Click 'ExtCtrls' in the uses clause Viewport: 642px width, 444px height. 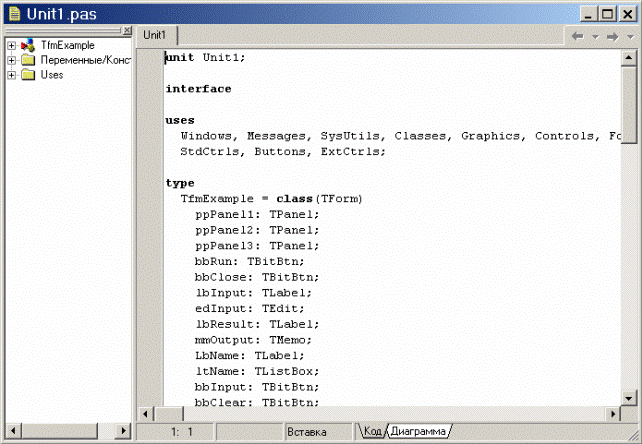tap(350, 152)
